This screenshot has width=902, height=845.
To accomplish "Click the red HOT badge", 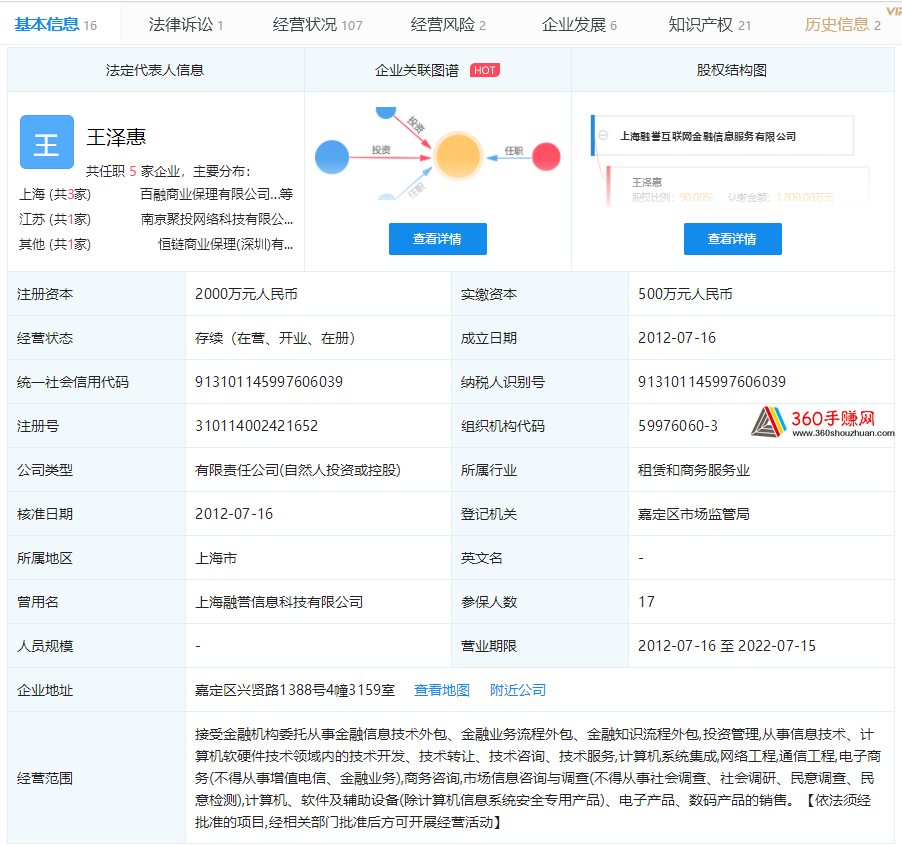I will tap(484, 70).
